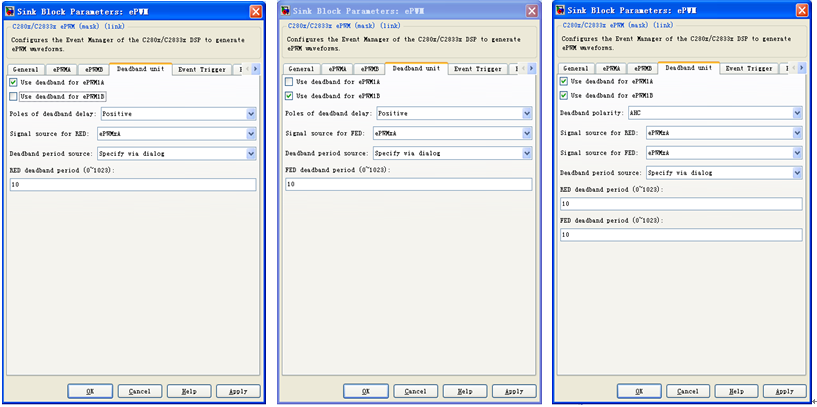Click Cancel in the left dialog
The image size is (817, 407).
tap(140, 390)
